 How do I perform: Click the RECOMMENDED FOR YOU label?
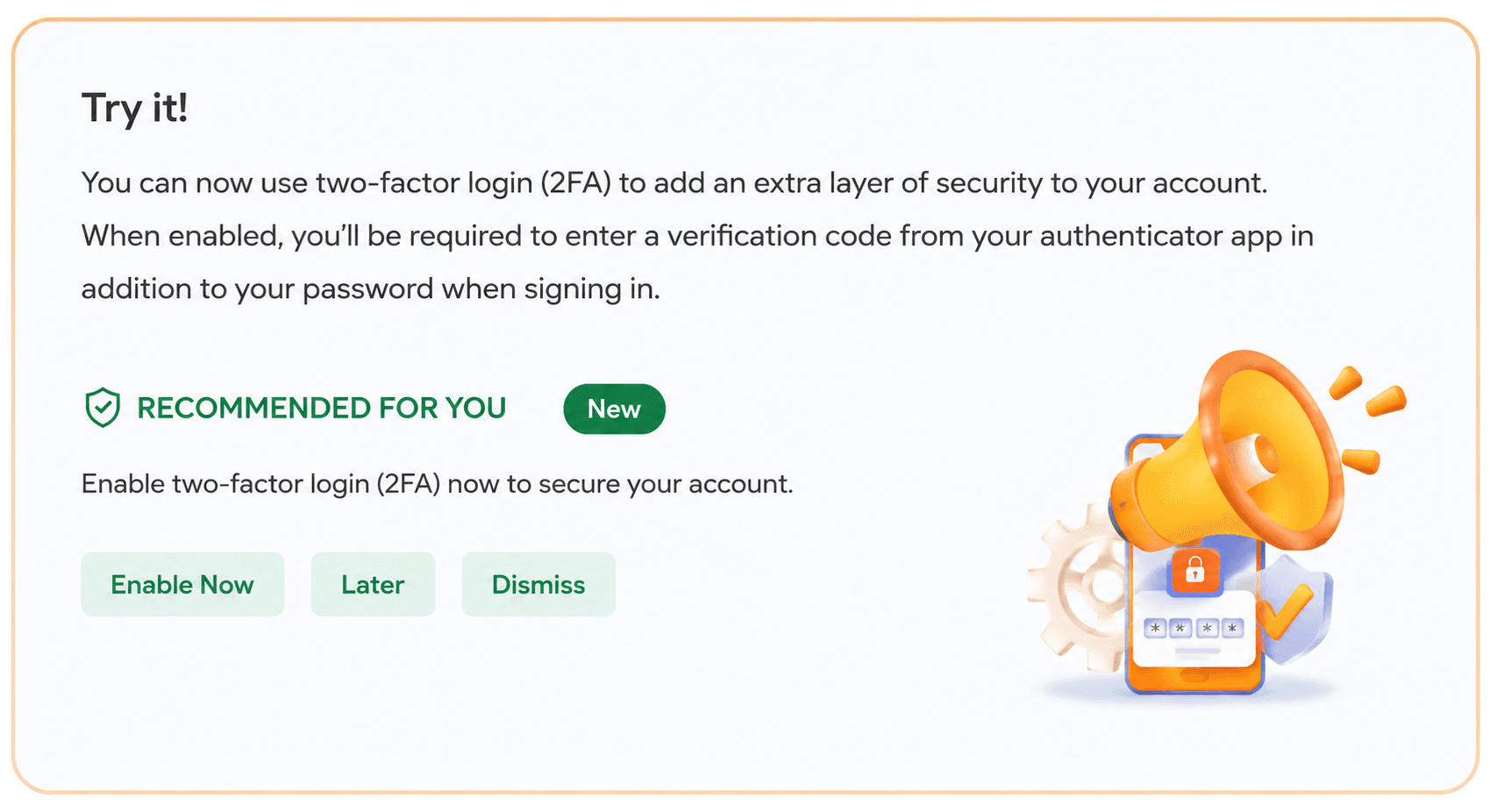pos(322,408)
